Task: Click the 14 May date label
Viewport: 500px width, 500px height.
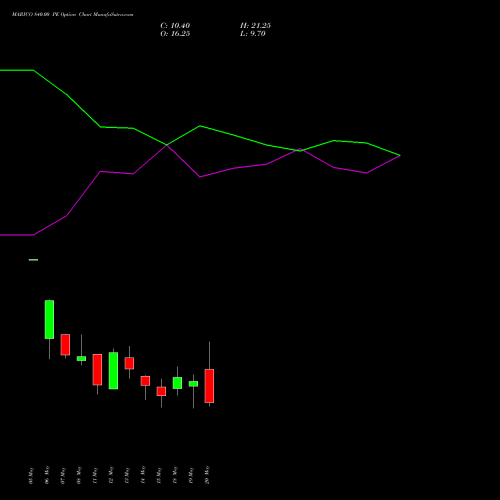Action: pos(143,475)
